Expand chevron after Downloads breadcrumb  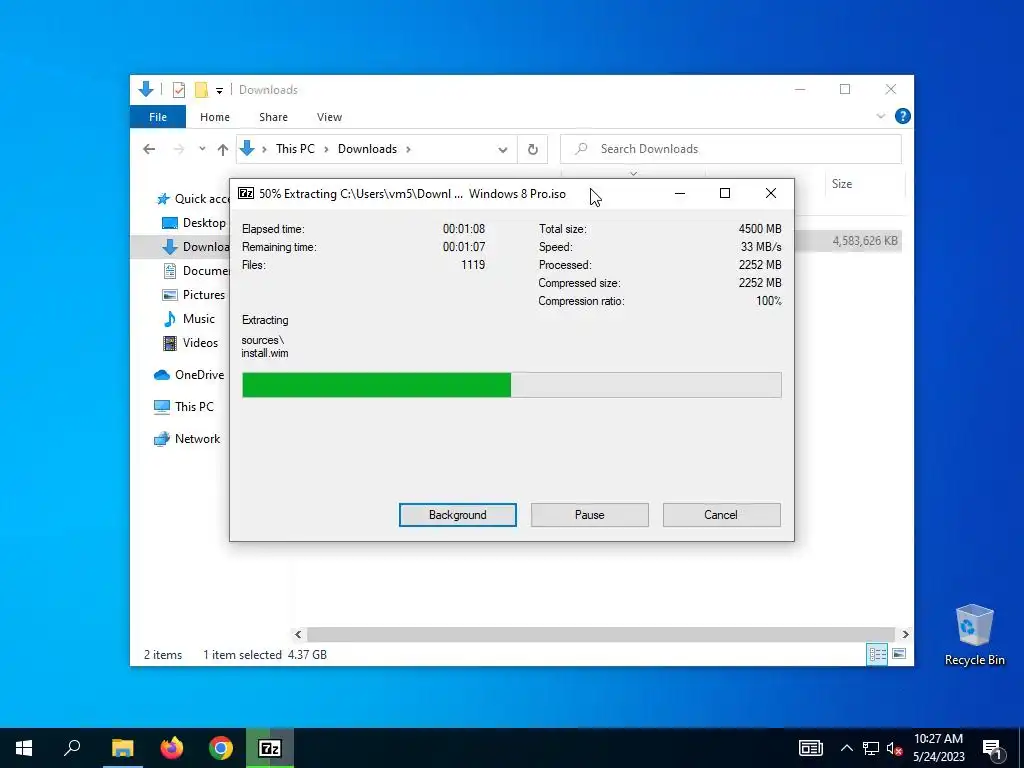click(x=408, y=149)
